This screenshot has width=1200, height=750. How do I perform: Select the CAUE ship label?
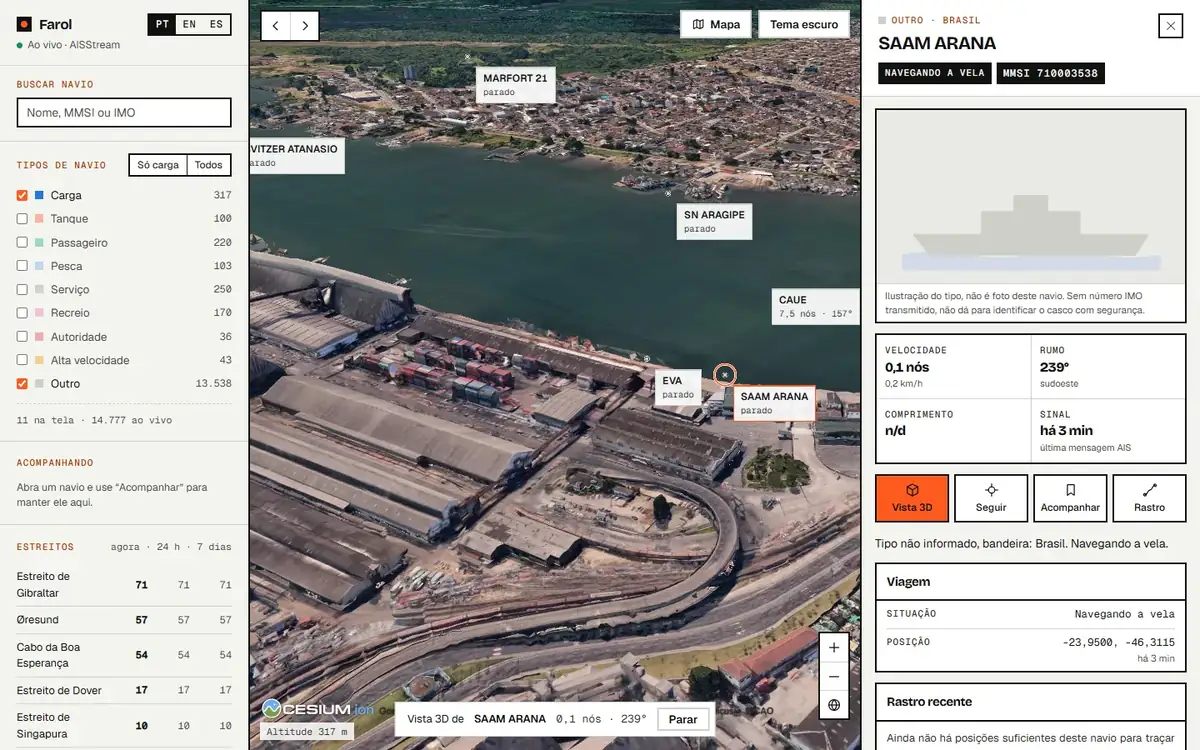point(815,306)
